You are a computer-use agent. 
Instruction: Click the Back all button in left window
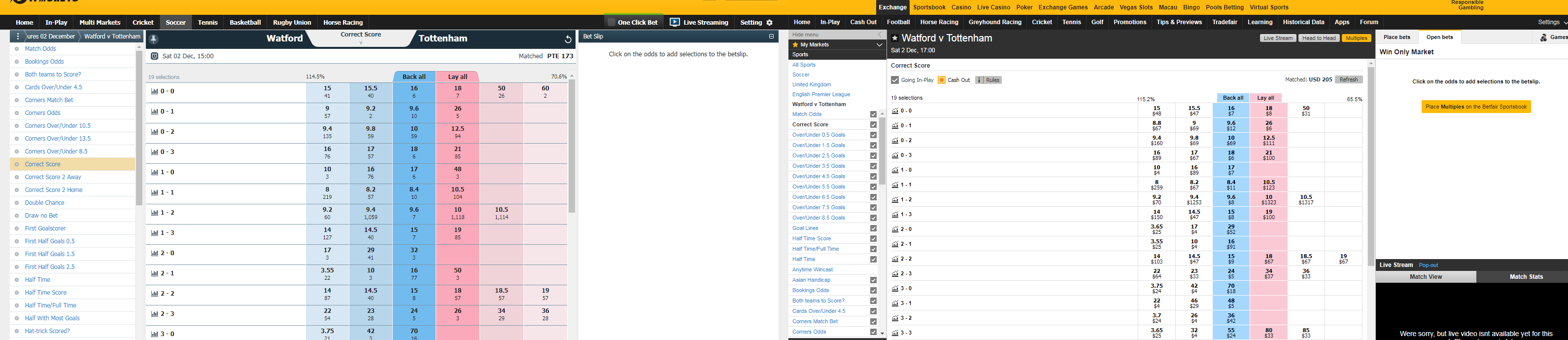(x=414, y=77)
